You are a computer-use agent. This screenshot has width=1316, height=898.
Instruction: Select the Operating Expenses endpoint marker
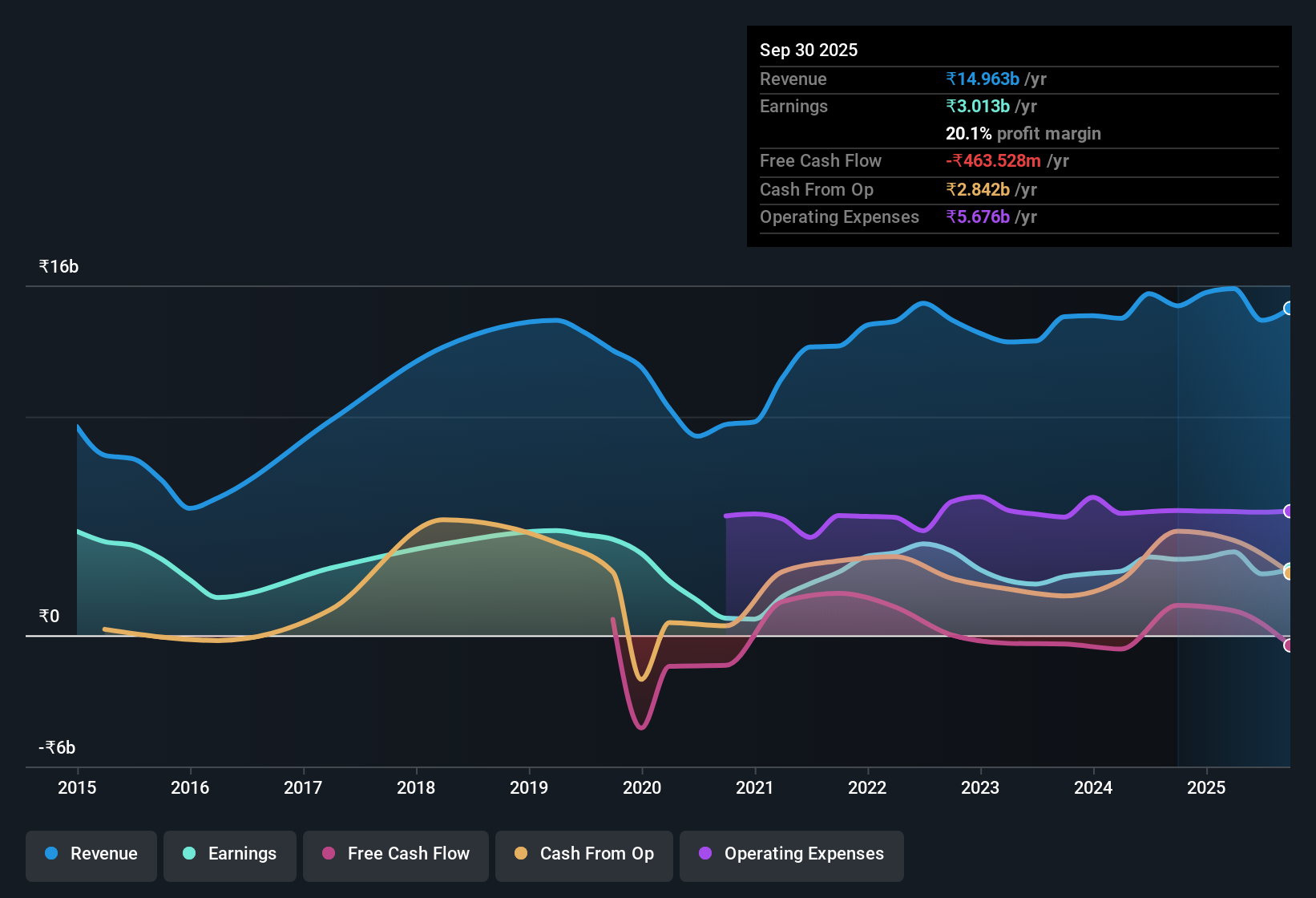pos(1289,510)
